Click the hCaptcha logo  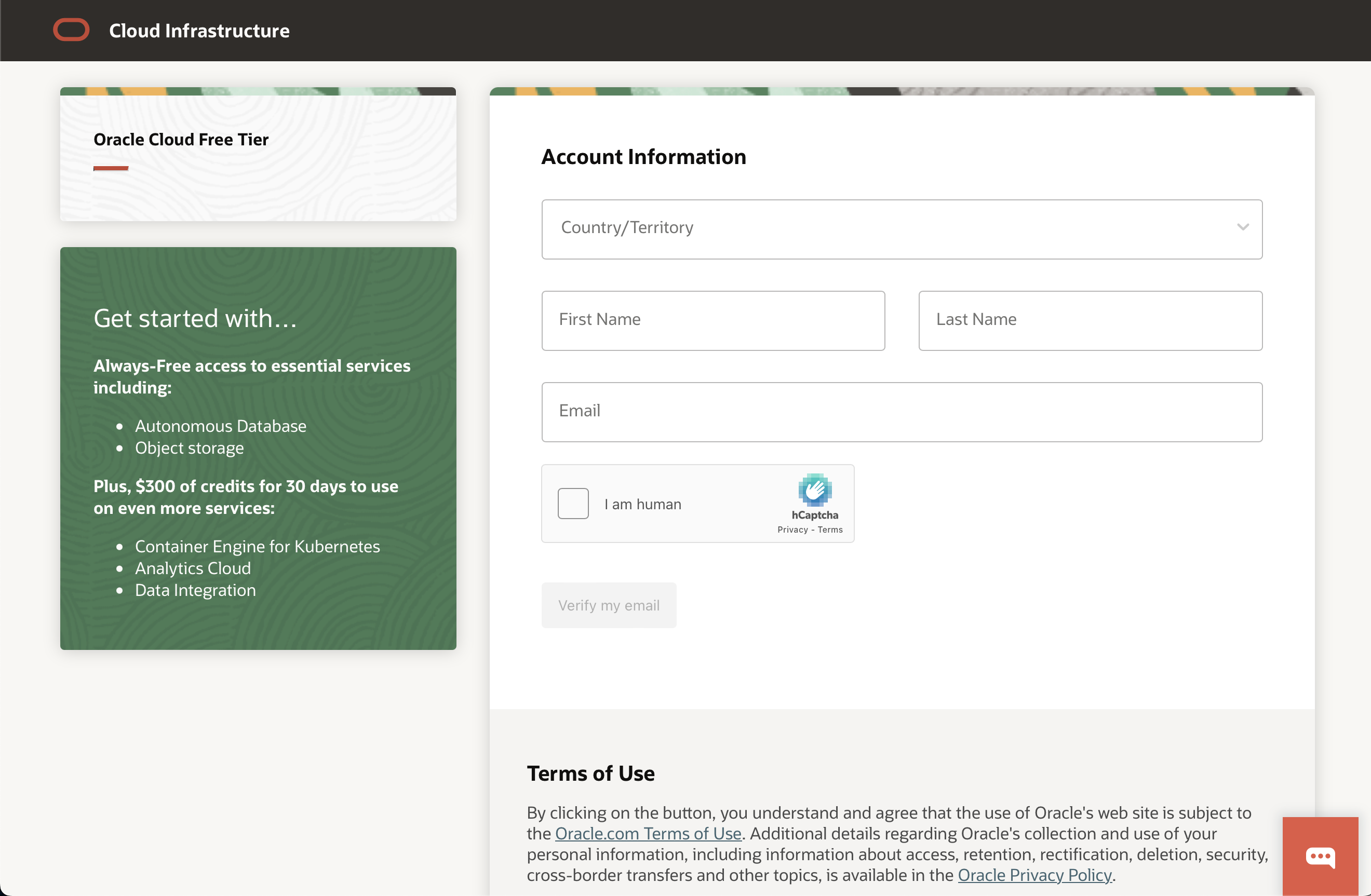click(x=814, y=490)
